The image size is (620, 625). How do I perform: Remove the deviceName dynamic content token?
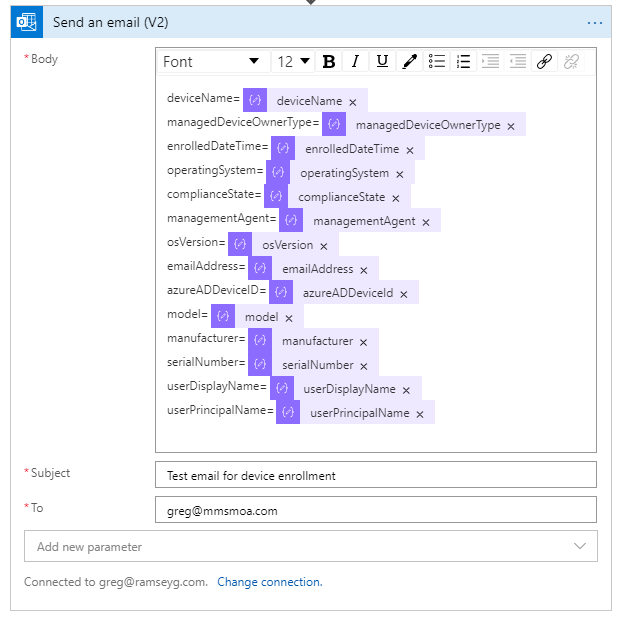coord(353,102)
